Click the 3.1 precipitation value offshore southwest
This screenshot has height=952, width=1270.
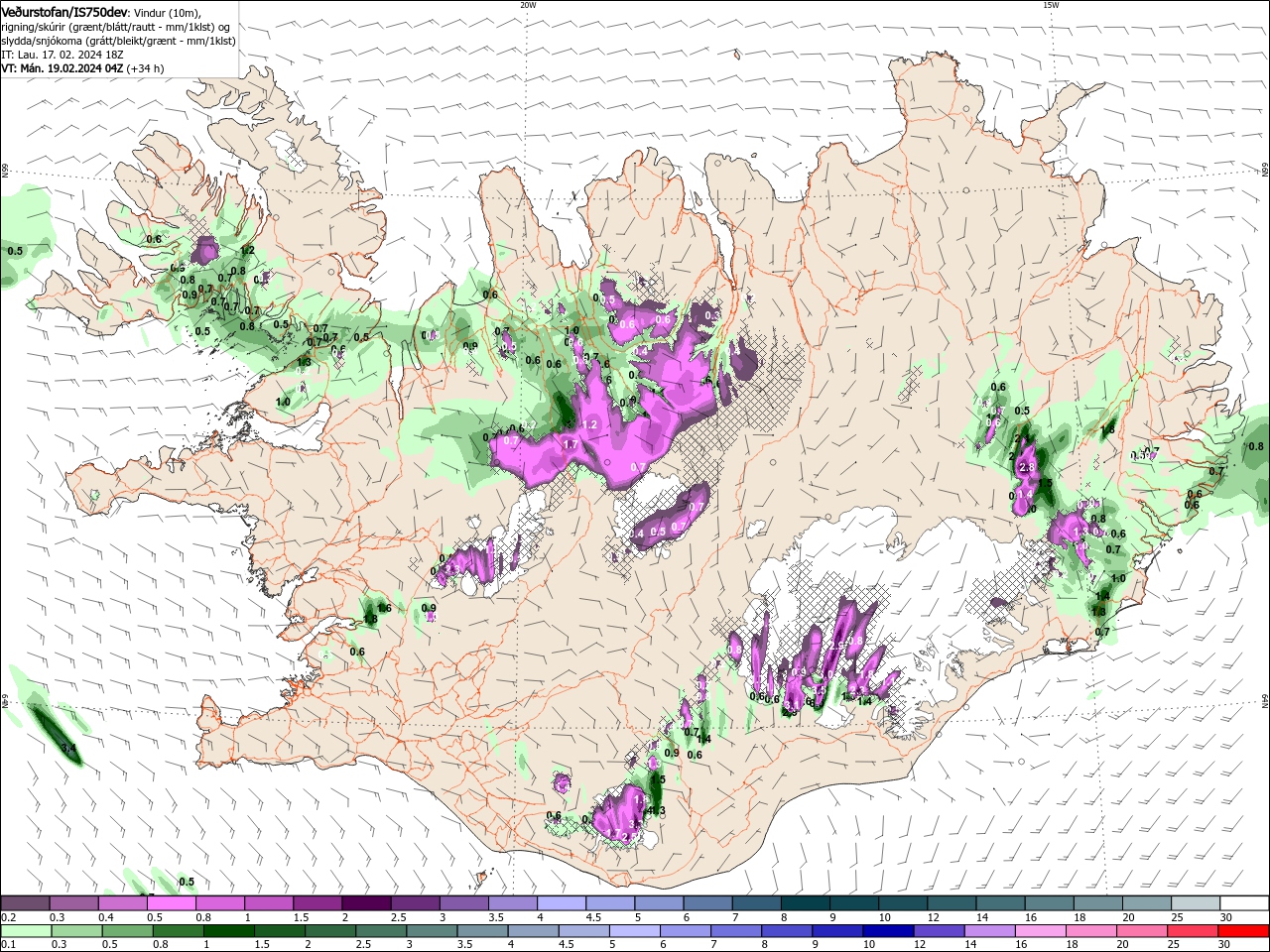coord(68,748)
